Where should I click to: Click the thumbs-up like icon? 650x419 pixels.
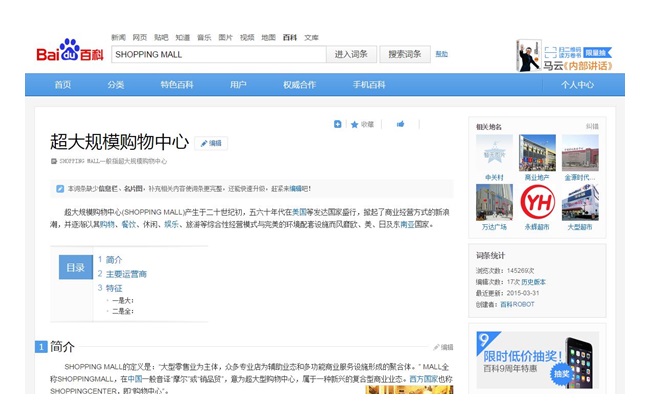tap(400, 124)
